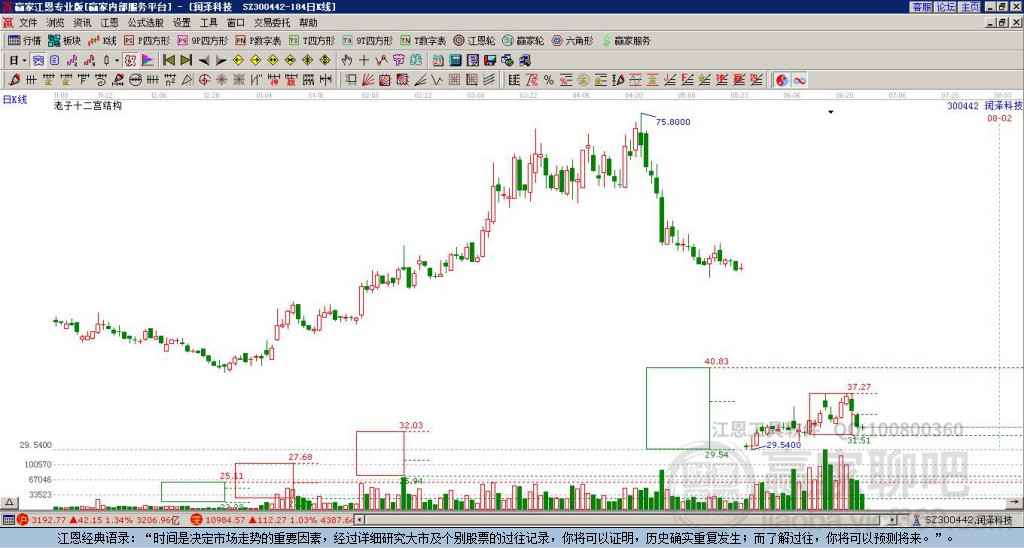Expand the candlestick style dropdown arrow

point(117,61)
